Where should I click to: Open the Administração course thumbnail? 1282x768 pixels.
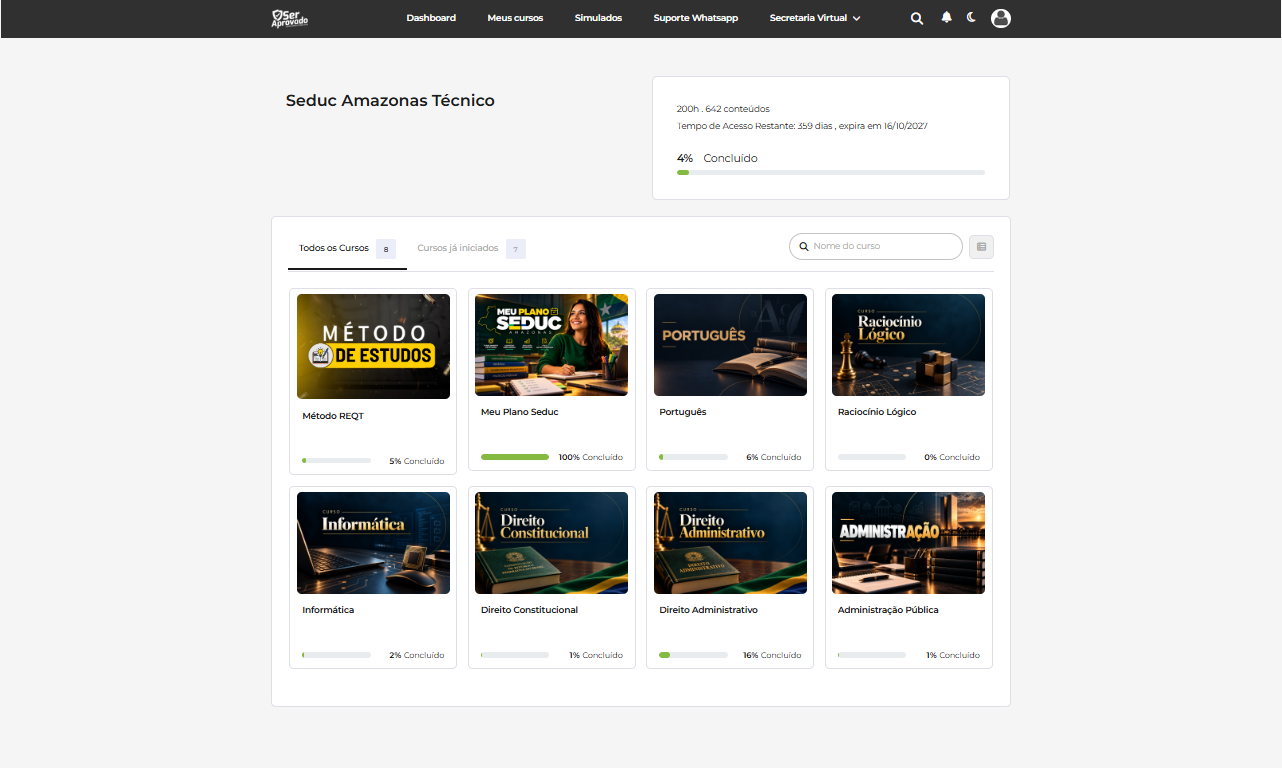click(x=908, y=543)
